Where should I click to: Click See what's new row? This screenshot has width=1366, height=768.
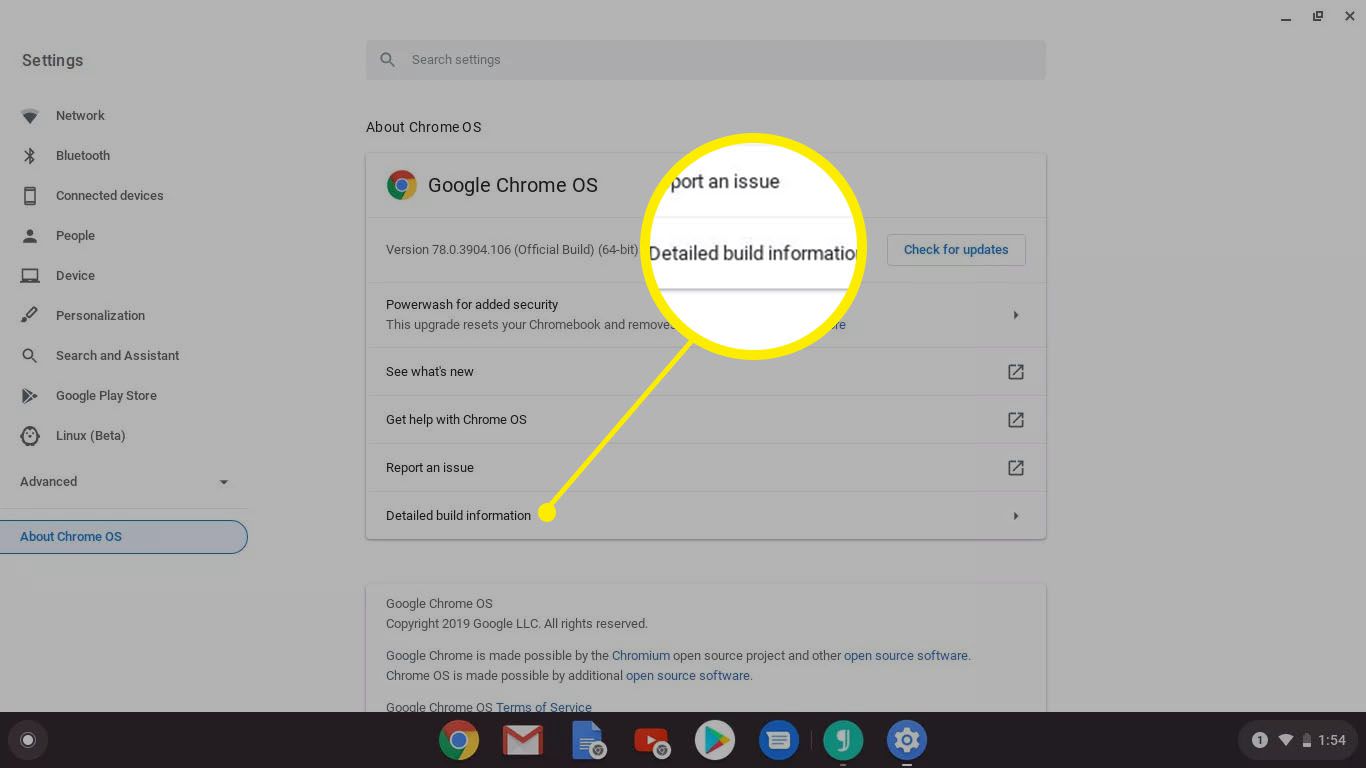(x=706, y=372)
